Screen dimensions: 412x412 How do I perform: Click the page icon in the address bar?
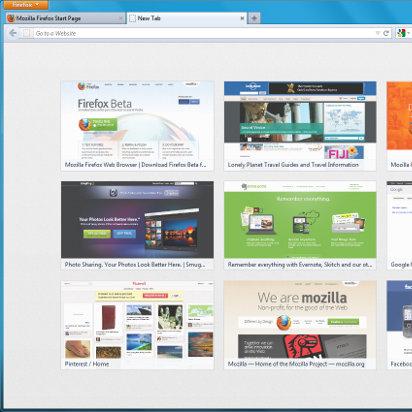(x=27, y=33)
